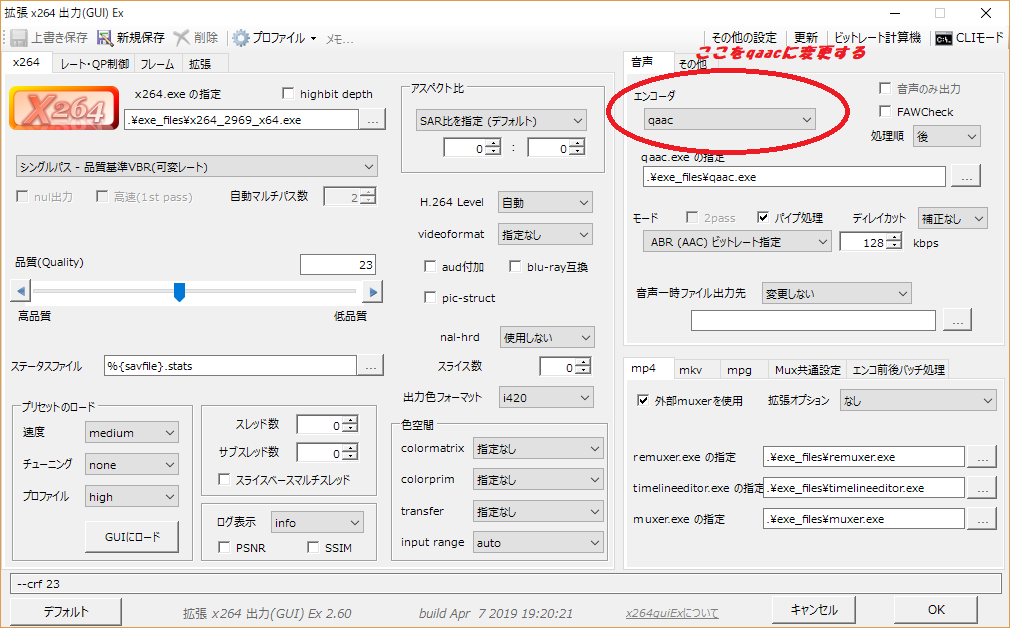Open the rate control mode dropdown
Image resolution: width=1010 pixels, height=628 pixels.
coord(196,167)
